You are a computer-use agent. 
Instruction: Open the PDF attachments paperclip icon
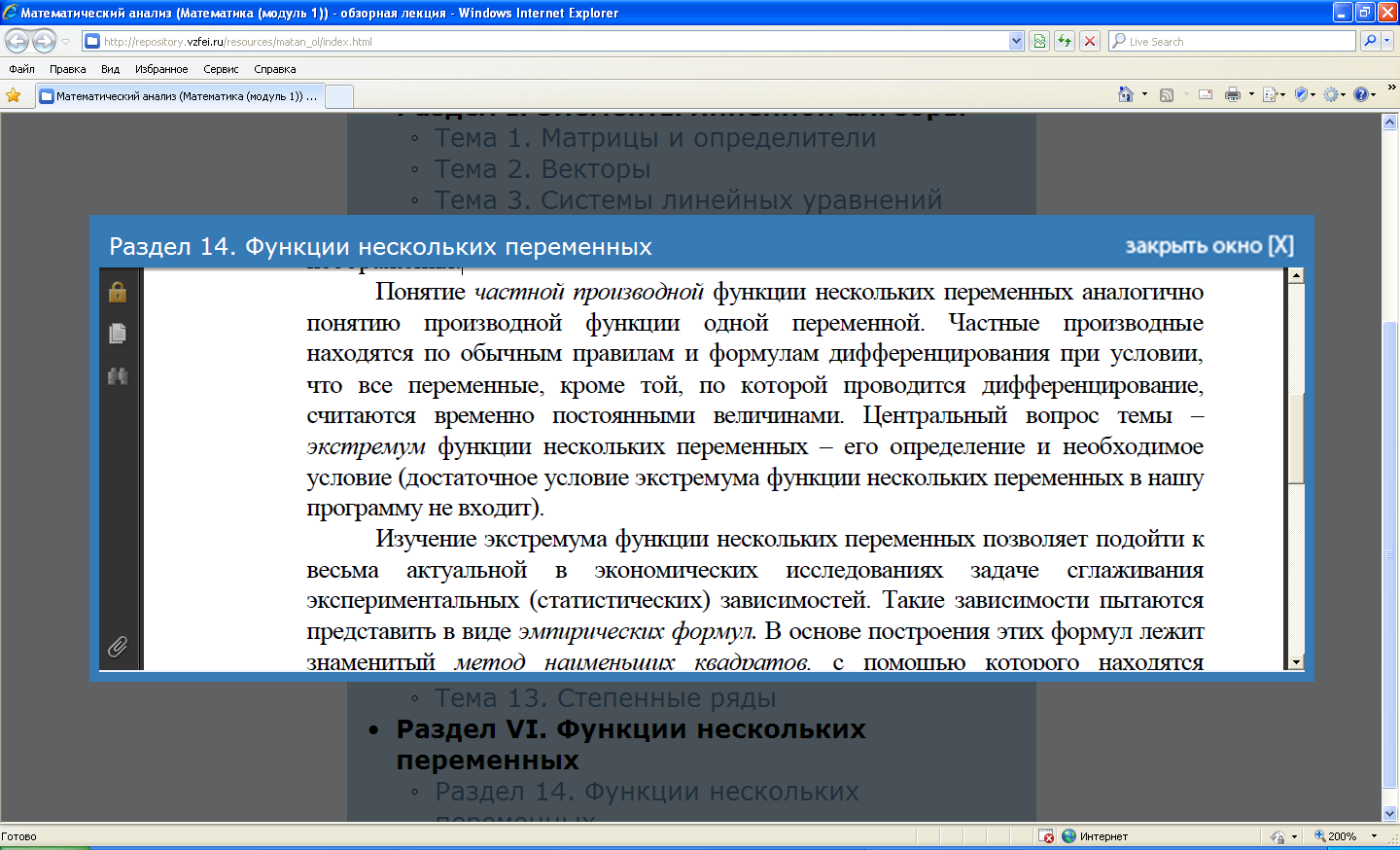pos(118,647)
